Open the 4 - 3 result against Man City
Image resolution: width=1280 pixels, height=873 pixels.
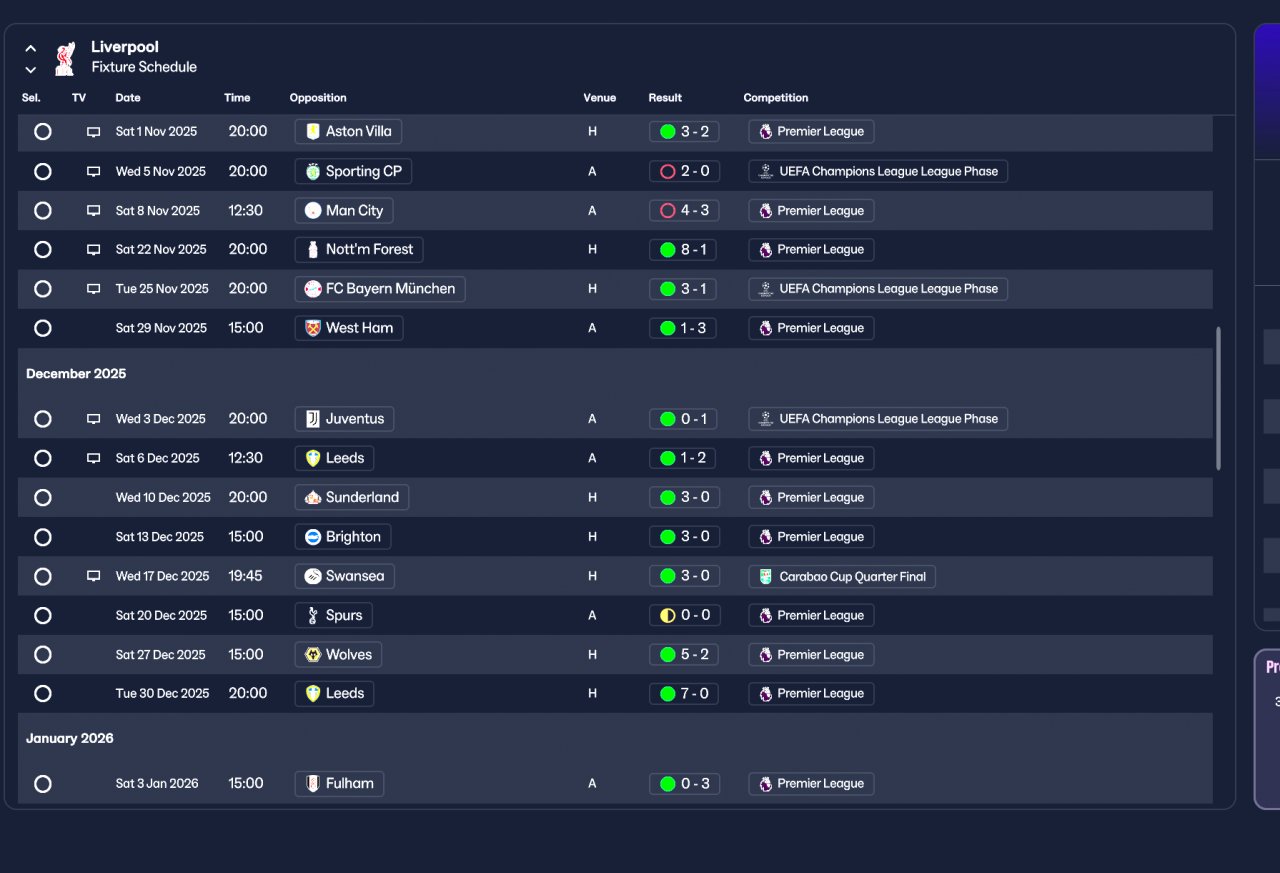click(x=684, y=210)
